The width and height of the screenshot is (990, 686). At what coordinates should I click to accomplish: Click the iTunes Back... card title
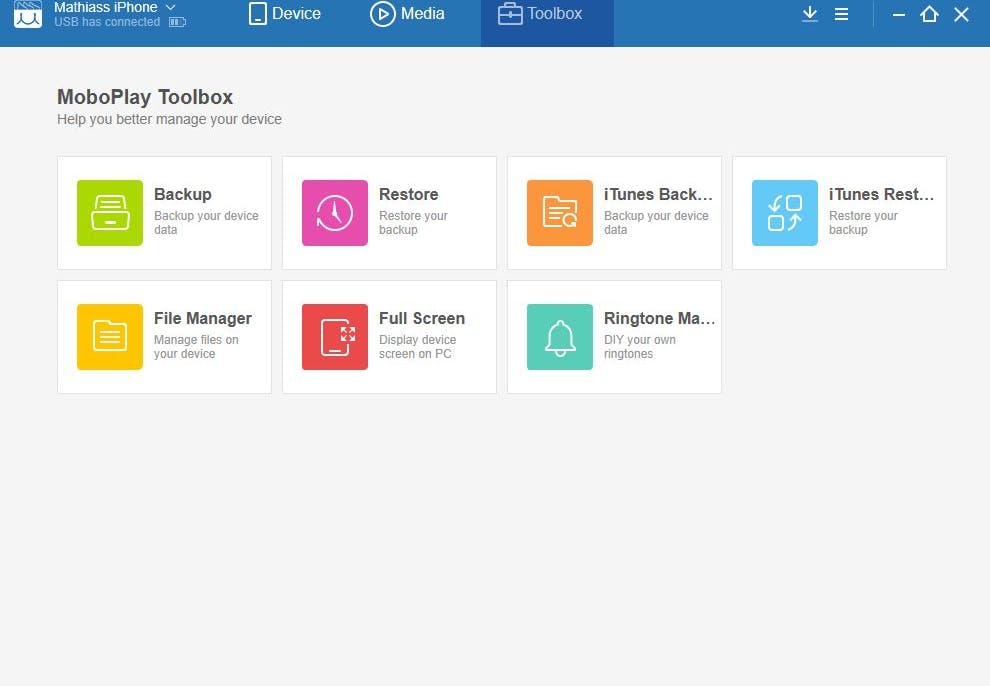click(x=658, y=194)
